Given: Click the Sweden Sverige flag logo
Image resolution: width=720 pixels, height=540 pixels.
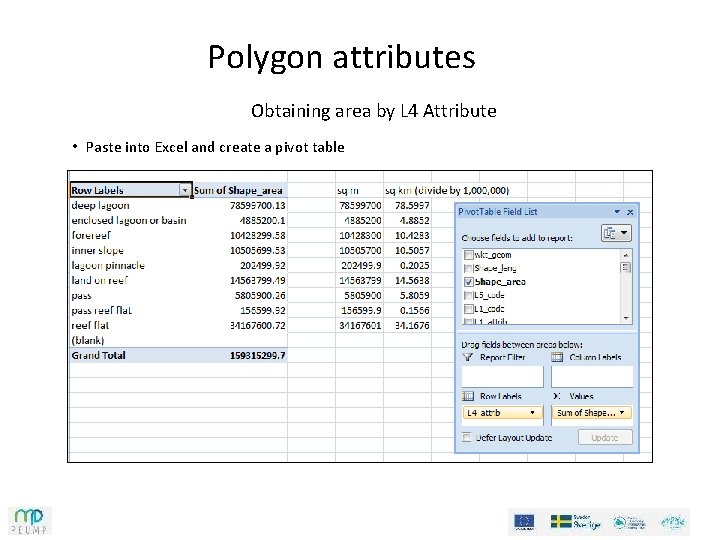Looking at the screenshot, I should [x=576, y=522].
